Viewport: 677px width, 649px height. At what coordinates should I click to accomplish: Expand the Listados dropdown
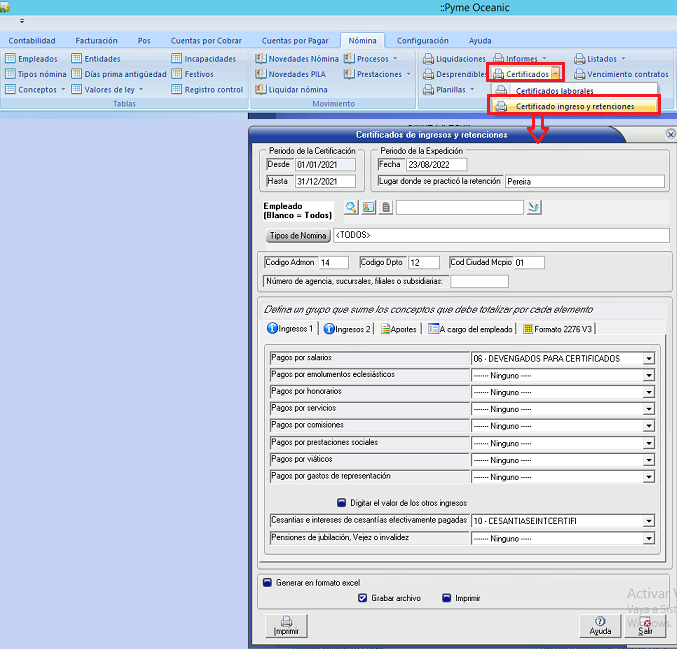click(x=623, y=58)
